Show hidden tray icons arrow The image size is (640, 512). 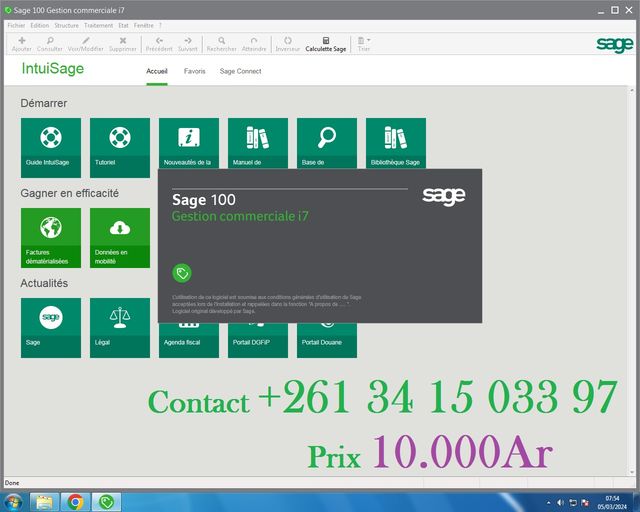[x=549, y=503]
